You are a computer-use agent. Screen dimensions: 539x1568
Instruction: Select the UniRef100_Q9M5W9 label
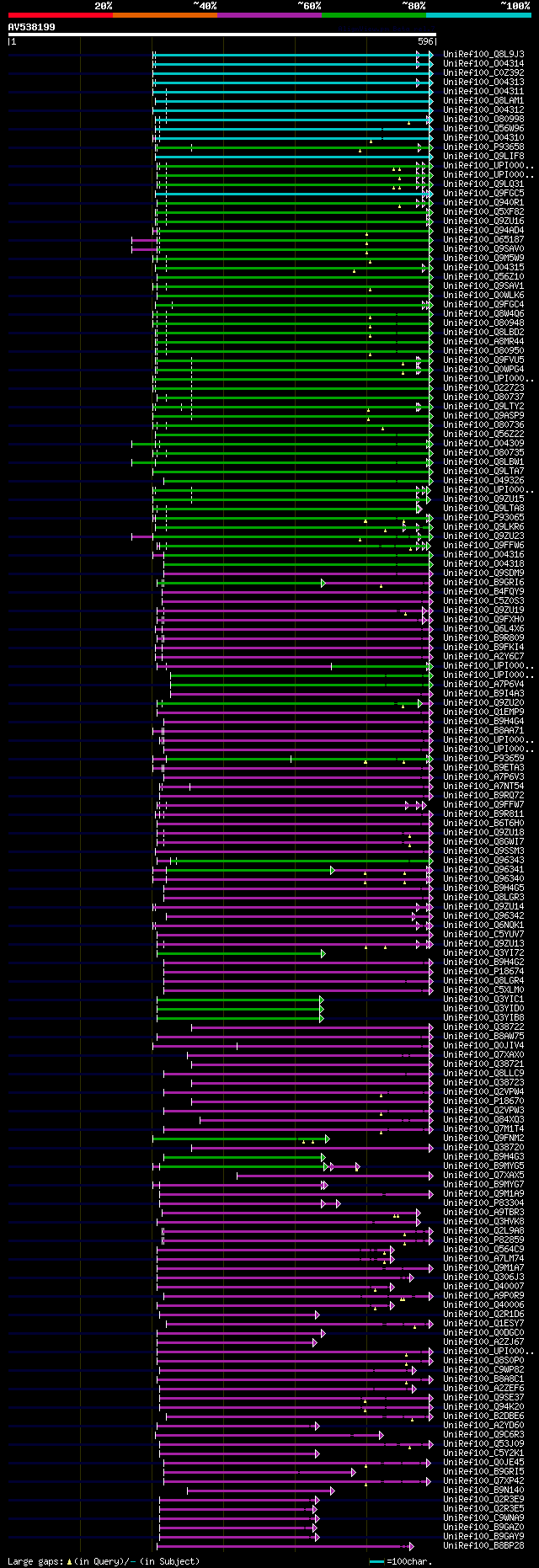pyautogui.click(x=483, y=258)
